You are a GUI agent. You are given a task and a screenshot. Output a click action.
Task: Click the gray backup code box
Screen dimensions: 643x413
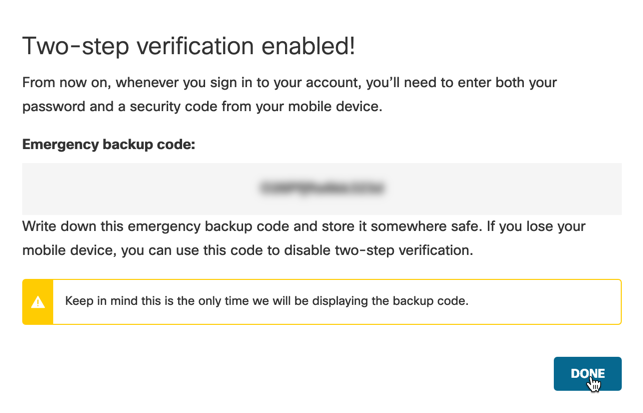pyautogui.click(x=322, y=189)
